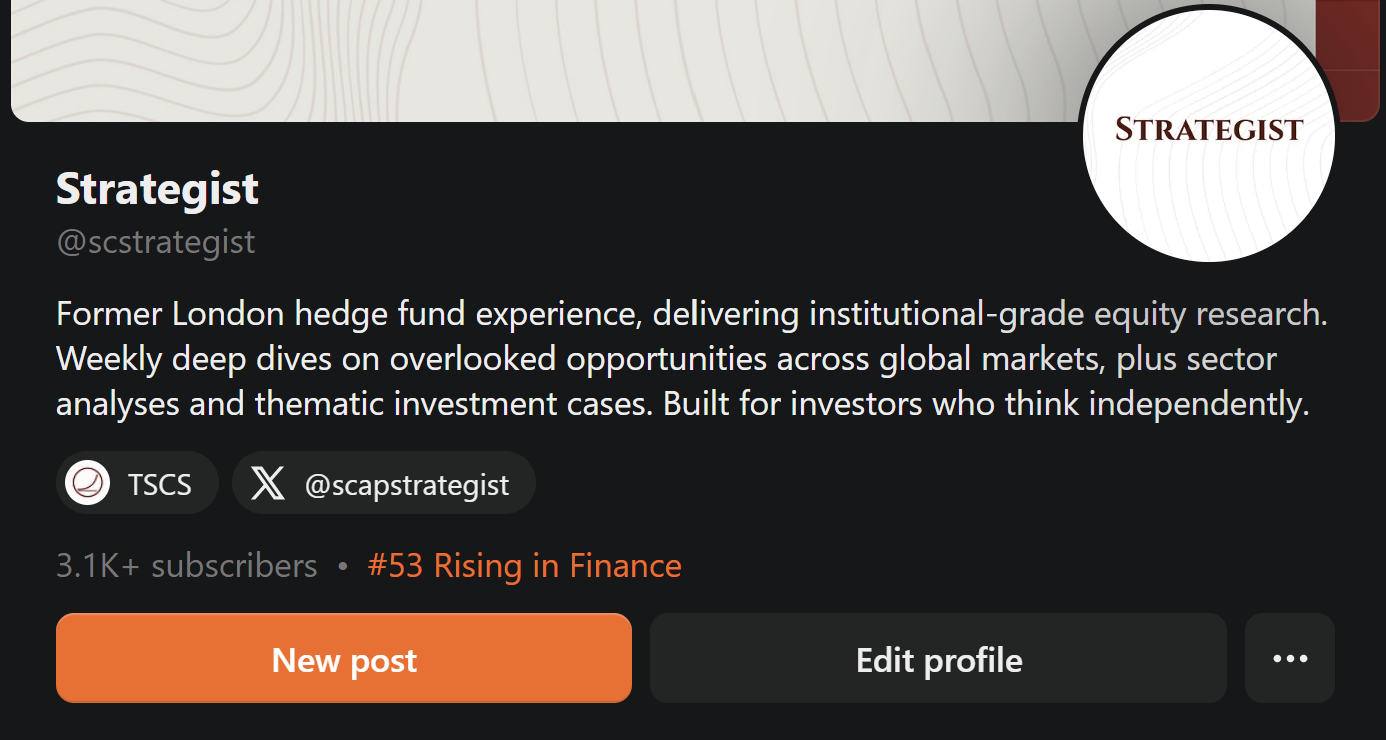Screen dimensions: 1386x740
Task: Click the Strategist display name heading
Action: tap(157, 188)
